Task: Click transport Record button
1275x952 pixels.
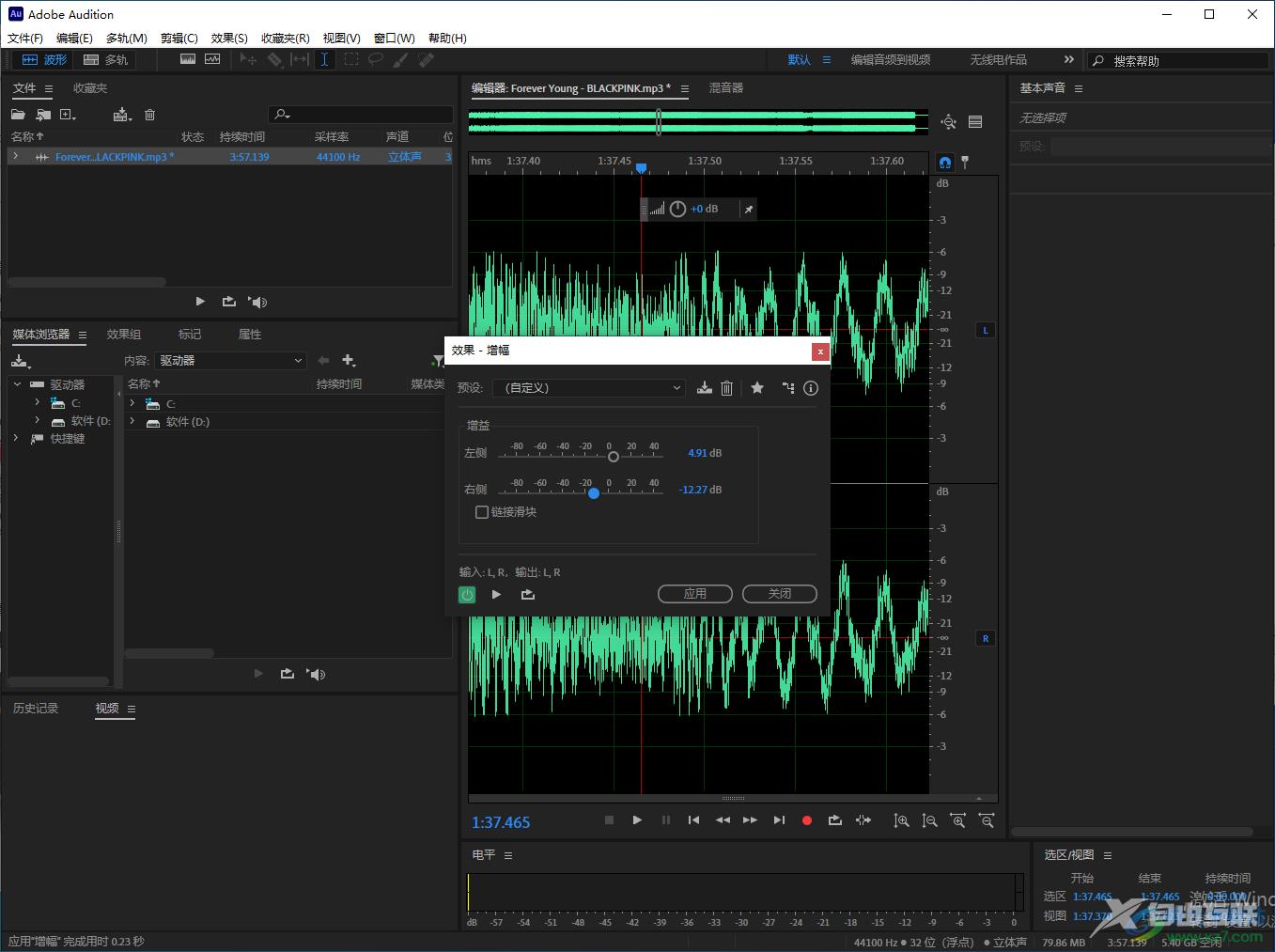Action: tap(806, 820)
